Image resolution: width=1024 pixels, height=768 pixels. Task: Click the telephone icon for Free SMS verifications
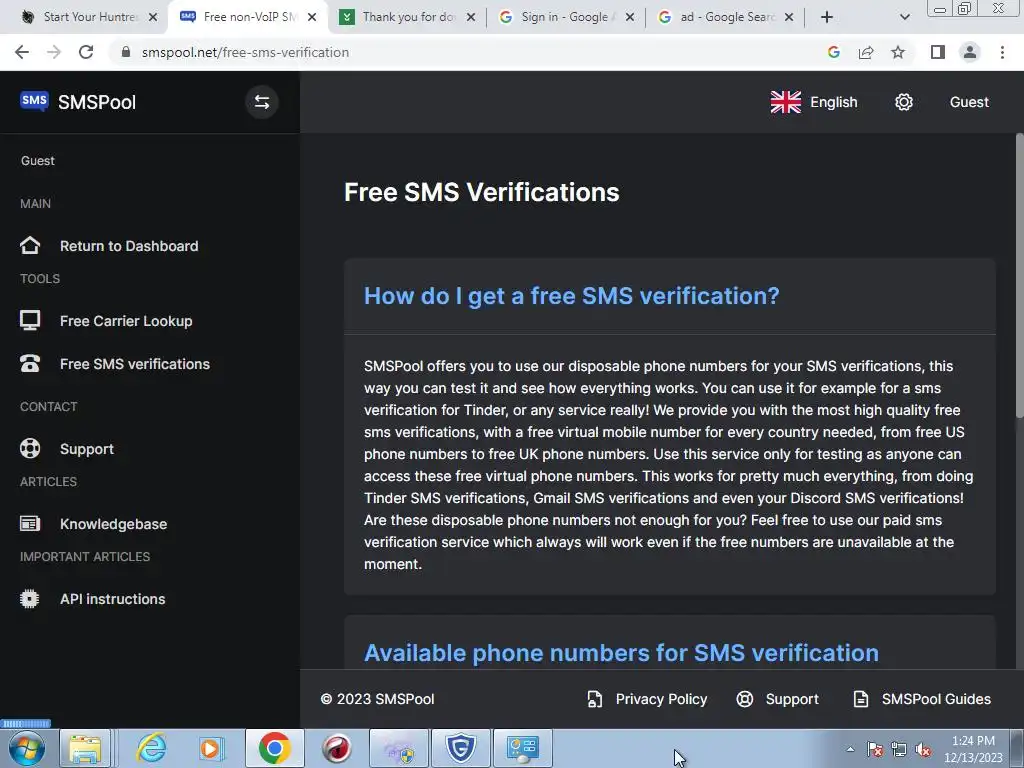(30, 364)
